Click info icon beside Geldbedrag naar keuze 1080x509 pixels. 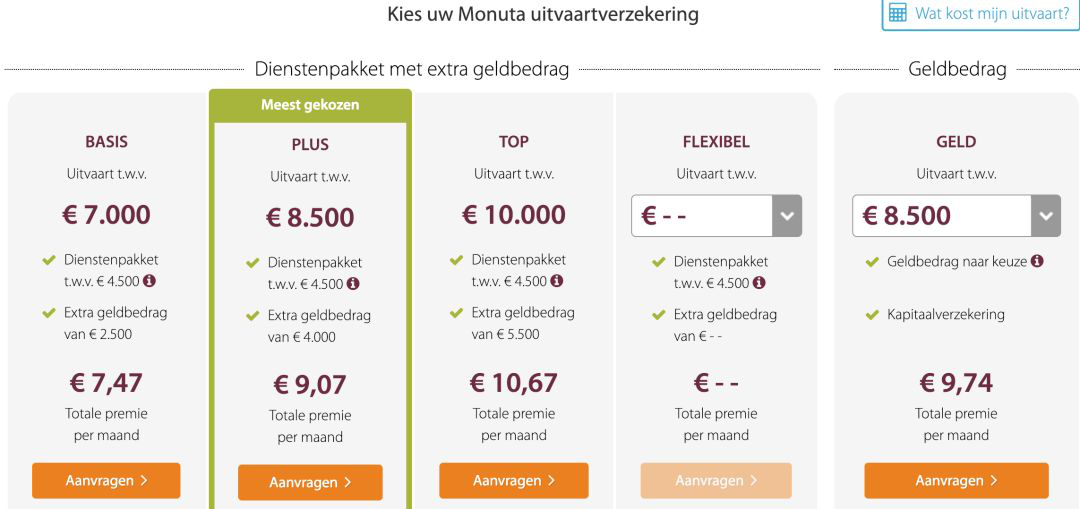1037,261
